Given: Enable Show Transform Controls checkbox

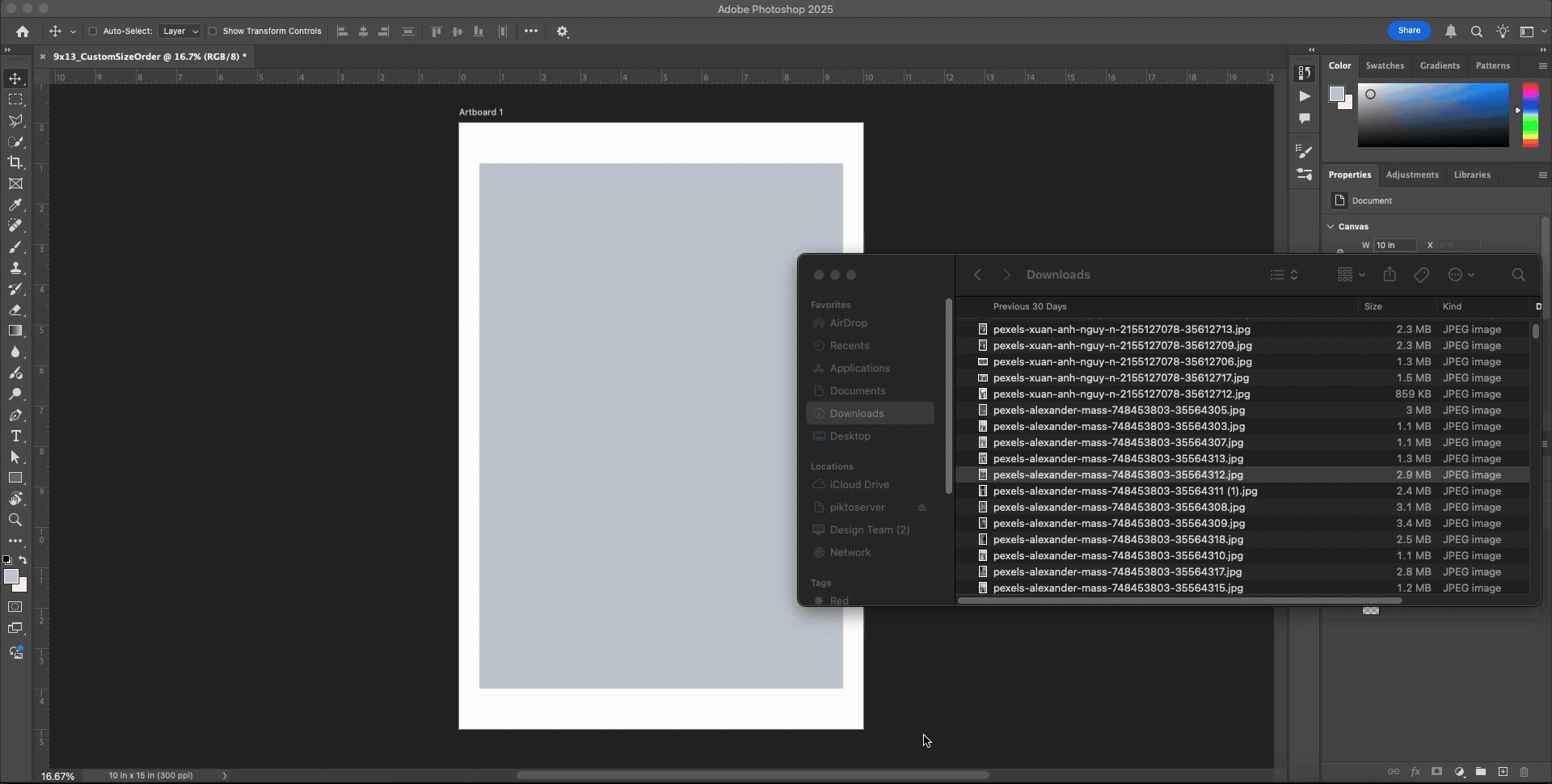Looking at the screenshot, I should [x=213, y=32].
